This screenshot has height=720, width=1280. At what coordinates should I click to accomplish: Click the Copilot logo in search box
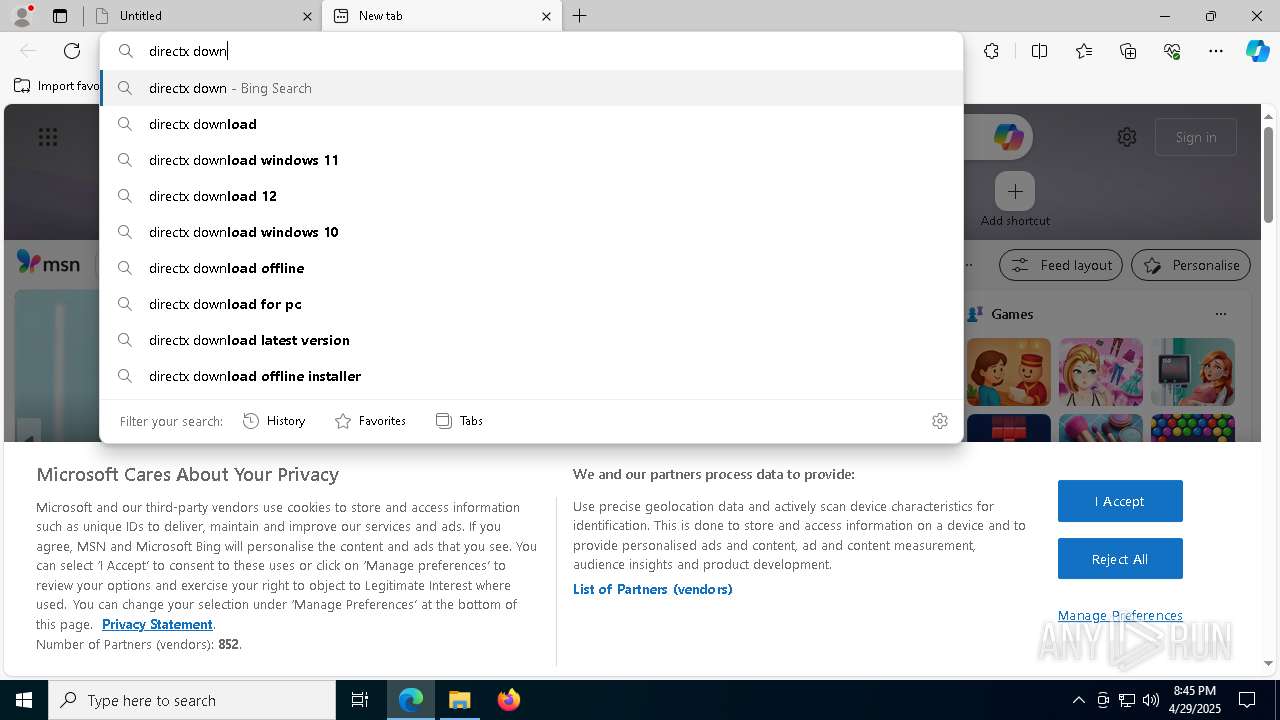(x=1008, y=137)
